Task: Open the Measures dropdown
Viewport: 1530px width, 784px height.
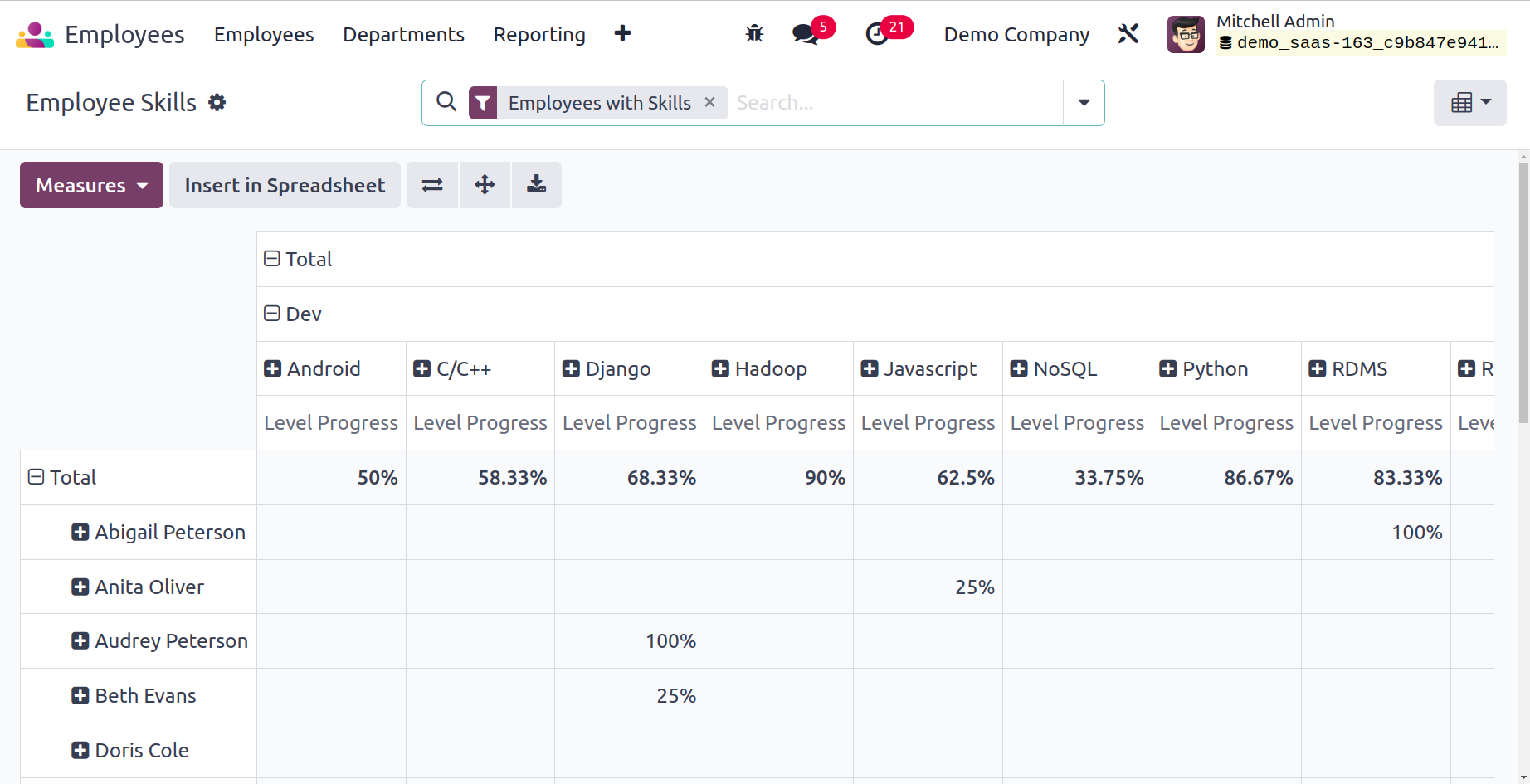Action: 91,185
